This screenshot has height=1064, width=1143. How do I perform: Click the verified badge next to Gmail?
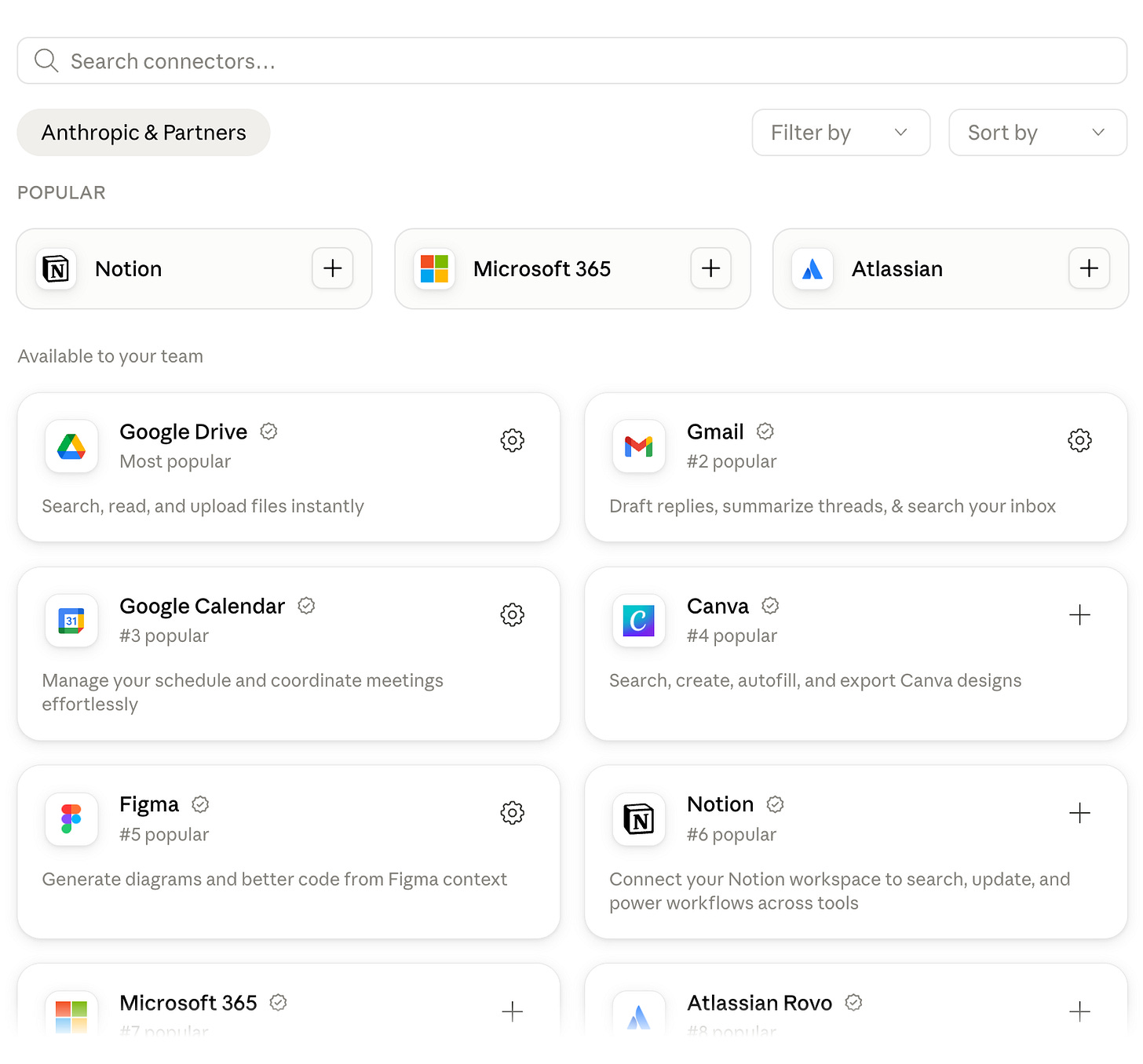[765, 432]
